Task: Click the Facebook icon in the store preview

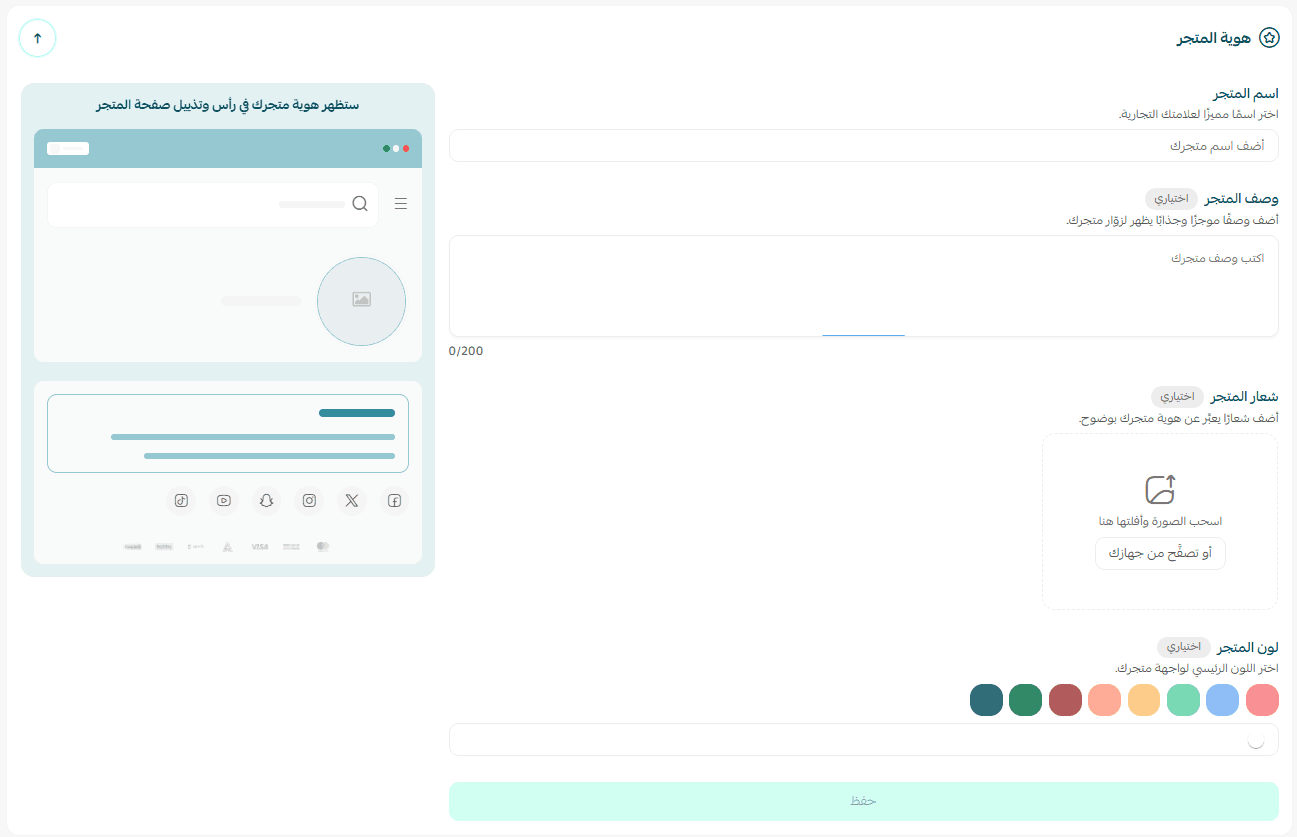Action: tap(394, 501)
